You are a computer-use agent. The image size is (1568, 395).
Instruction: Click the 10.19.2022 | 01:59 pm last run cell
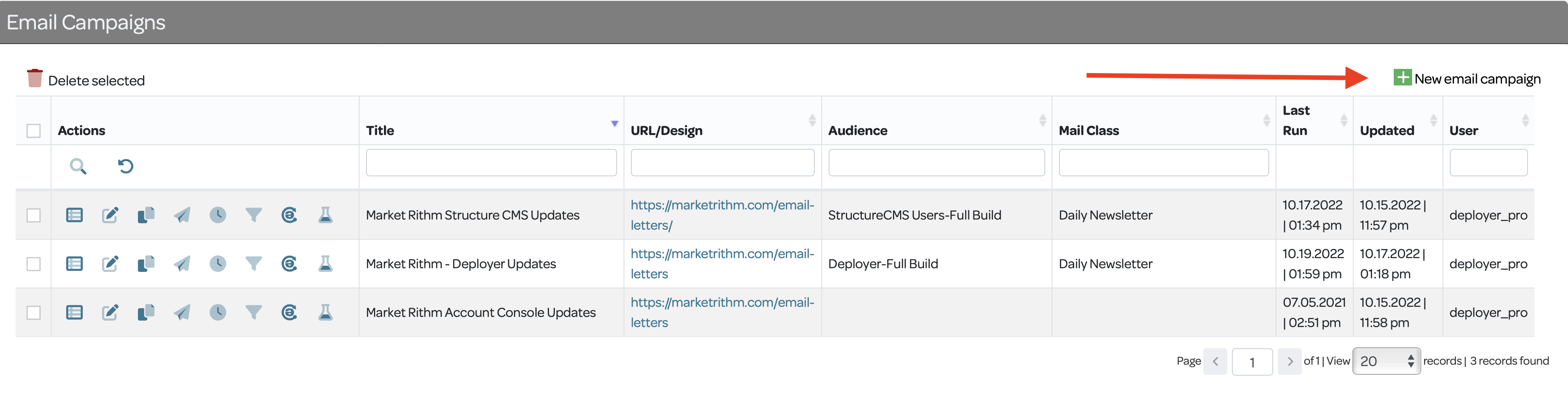pos(1314,264)
